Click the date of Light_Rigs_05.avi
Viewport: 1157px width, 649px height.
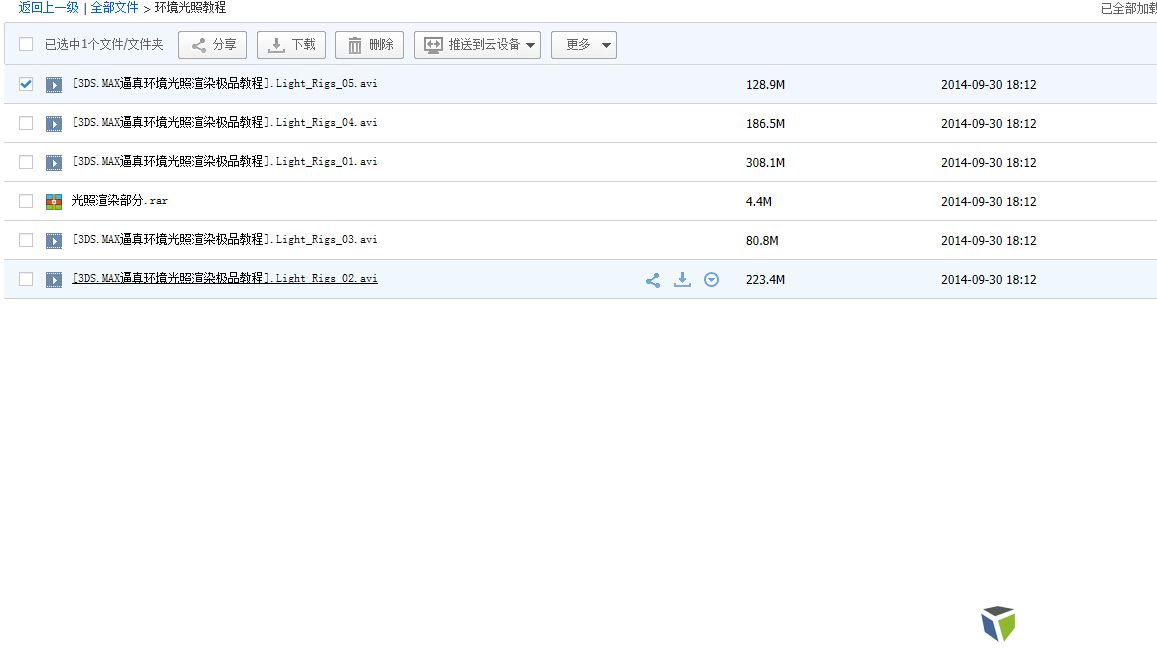coord(989,85)
